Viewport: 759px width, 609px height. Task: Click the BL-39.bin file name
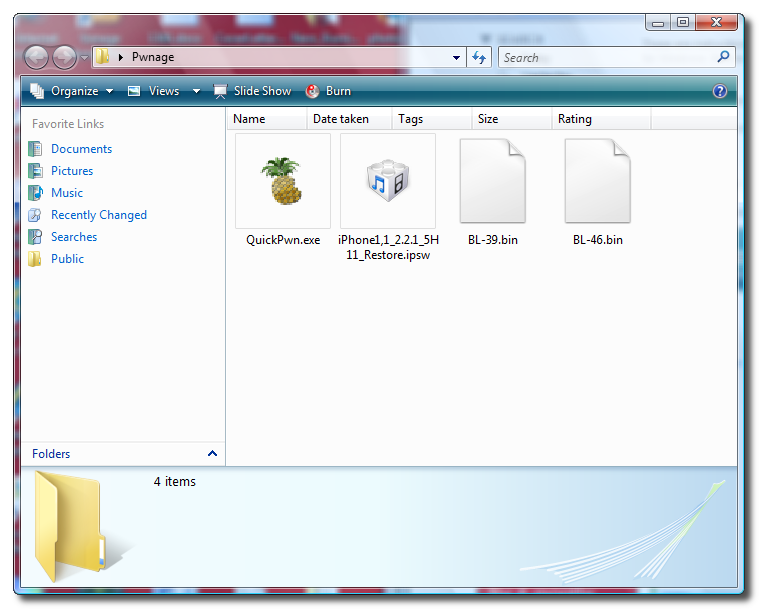[493, 240]
